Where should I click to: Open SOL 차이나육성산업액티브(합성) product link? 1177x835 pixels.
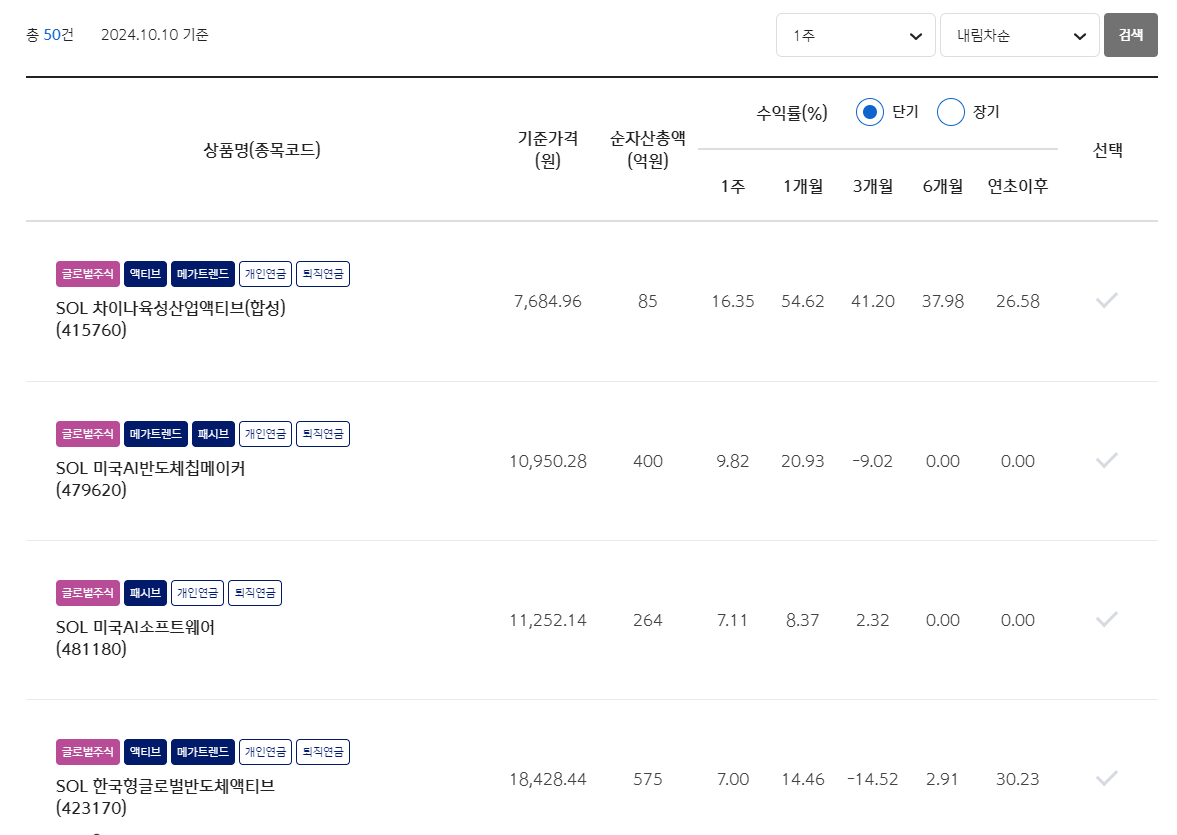170,318
